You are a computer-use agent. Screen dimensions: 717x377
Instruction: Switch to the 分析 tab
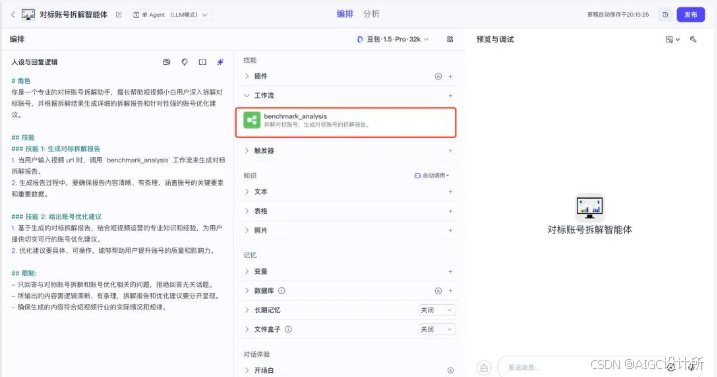point(371,14)
